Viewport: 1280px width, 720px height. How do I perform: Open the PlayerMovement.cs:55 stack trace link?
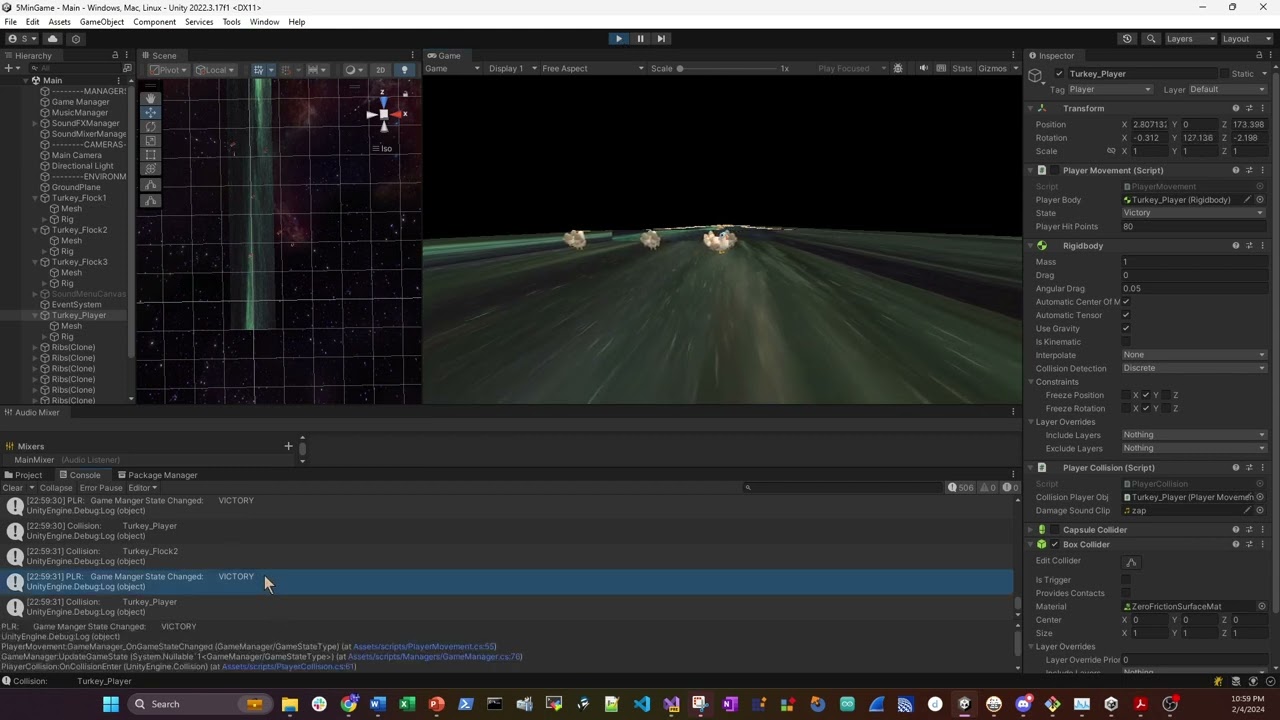pos(424,647)
